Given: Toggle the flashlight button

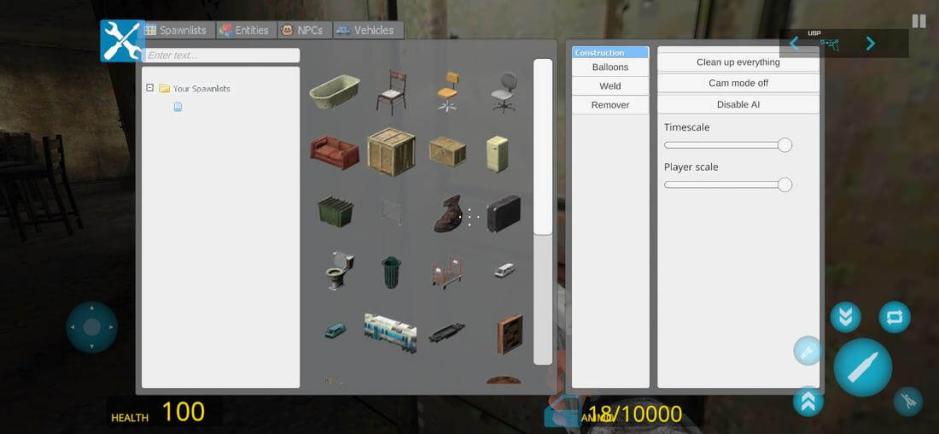Looking at the screenshot, I should coord(807,351).
